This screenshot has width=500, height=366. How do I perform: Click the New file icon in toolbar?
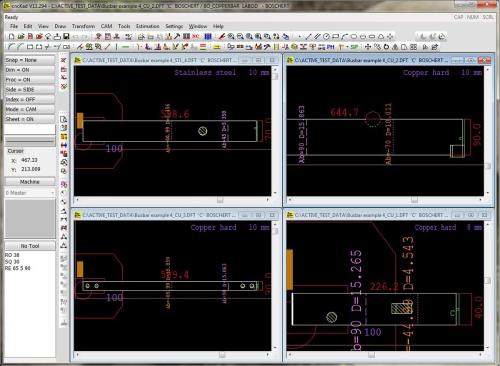pos(12,36)
